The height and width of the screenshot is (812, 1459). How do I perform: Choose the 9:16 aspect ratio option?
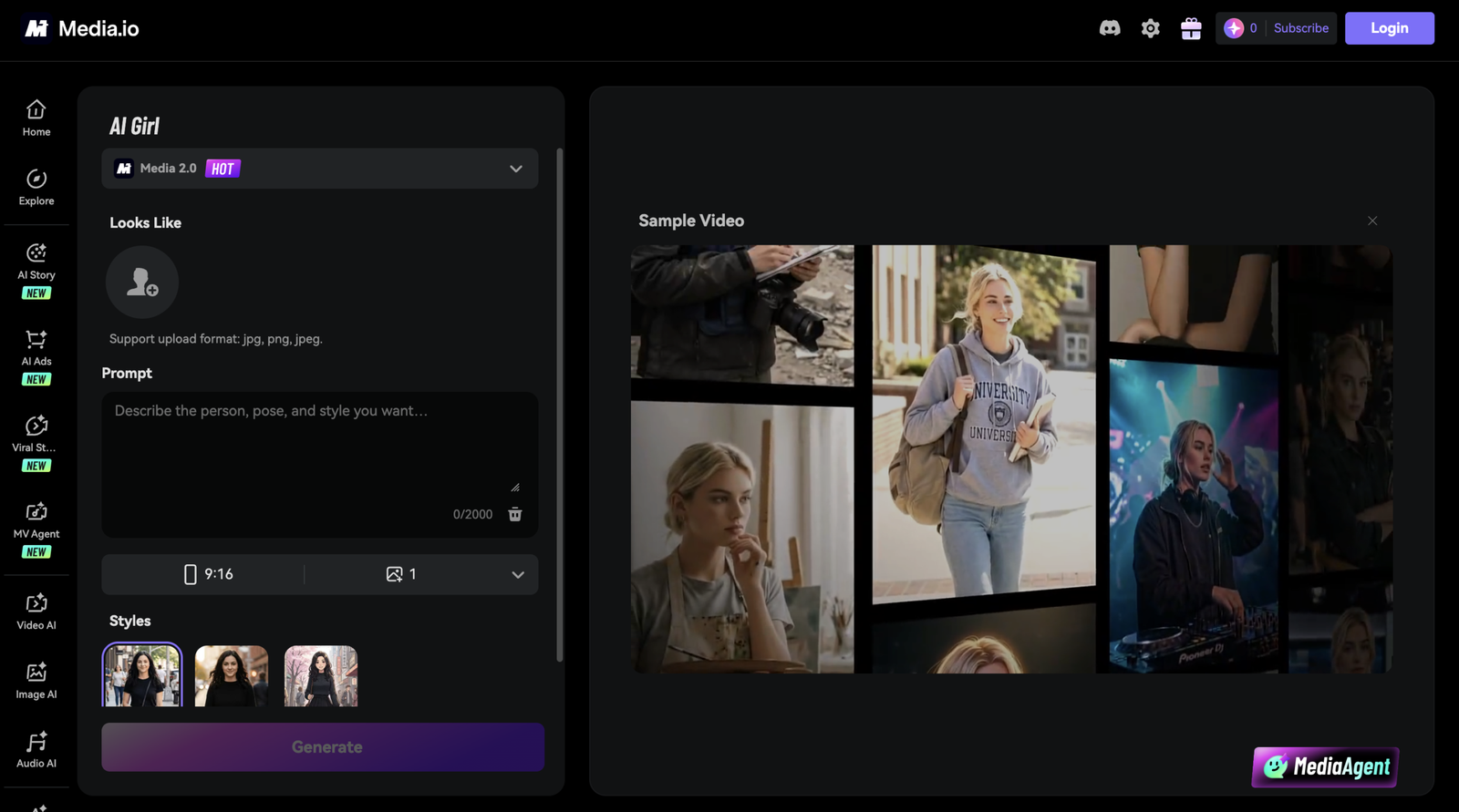209,574
